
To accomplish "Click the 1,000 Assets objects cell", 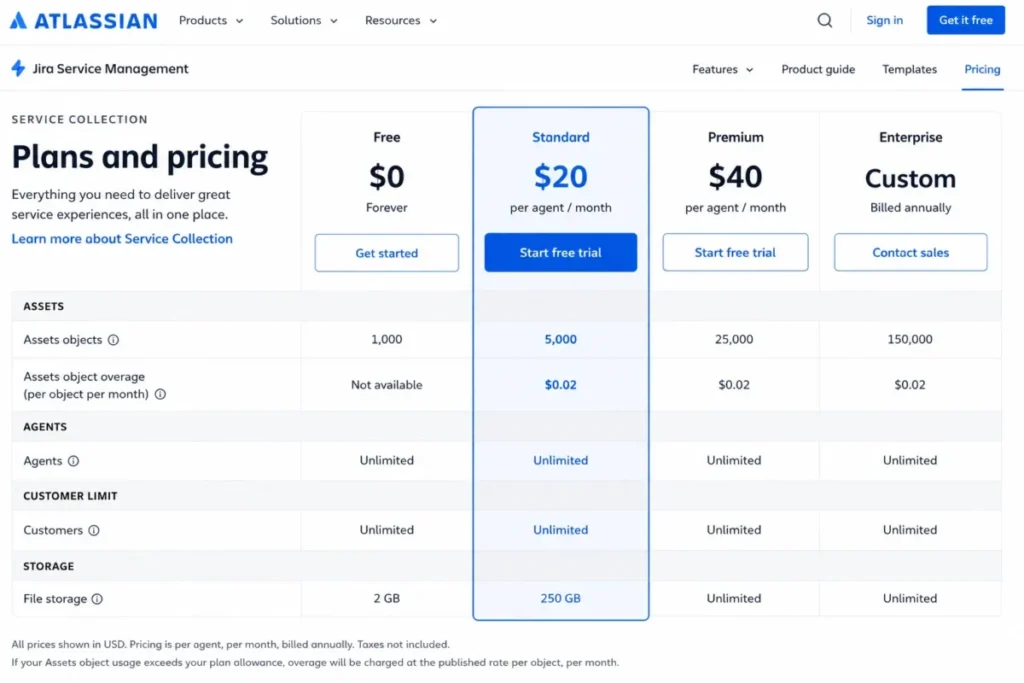I will tap(387, 340).
